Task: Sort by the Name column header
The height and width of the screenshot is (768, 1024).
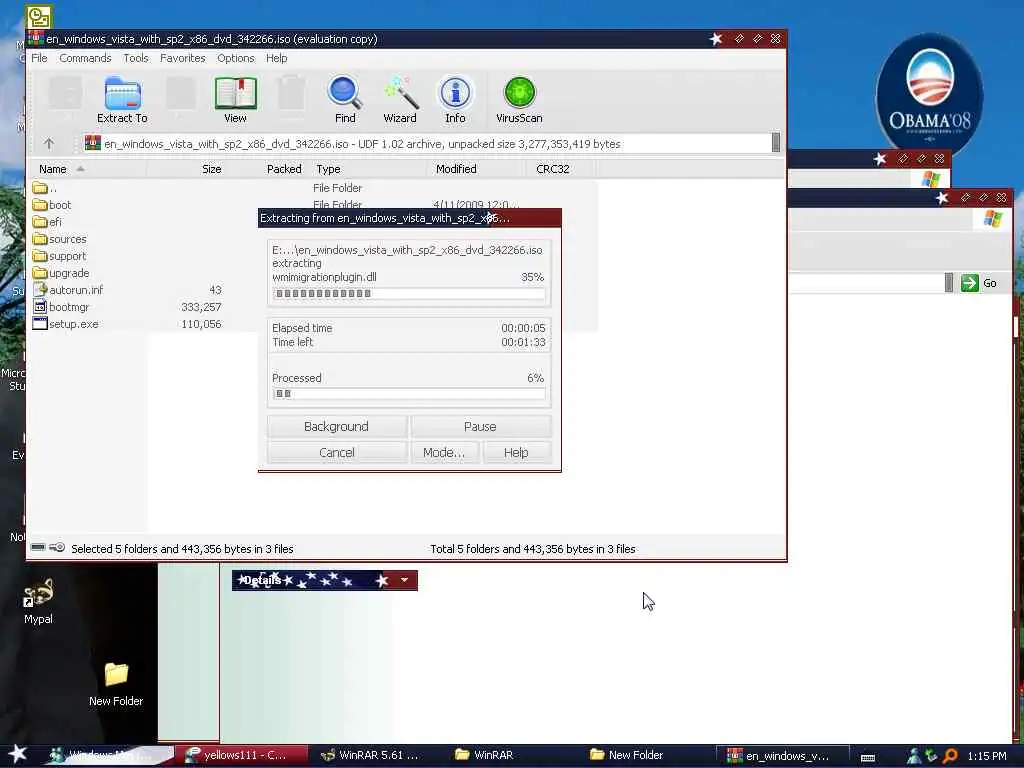Action: click(x=88, y=169)
